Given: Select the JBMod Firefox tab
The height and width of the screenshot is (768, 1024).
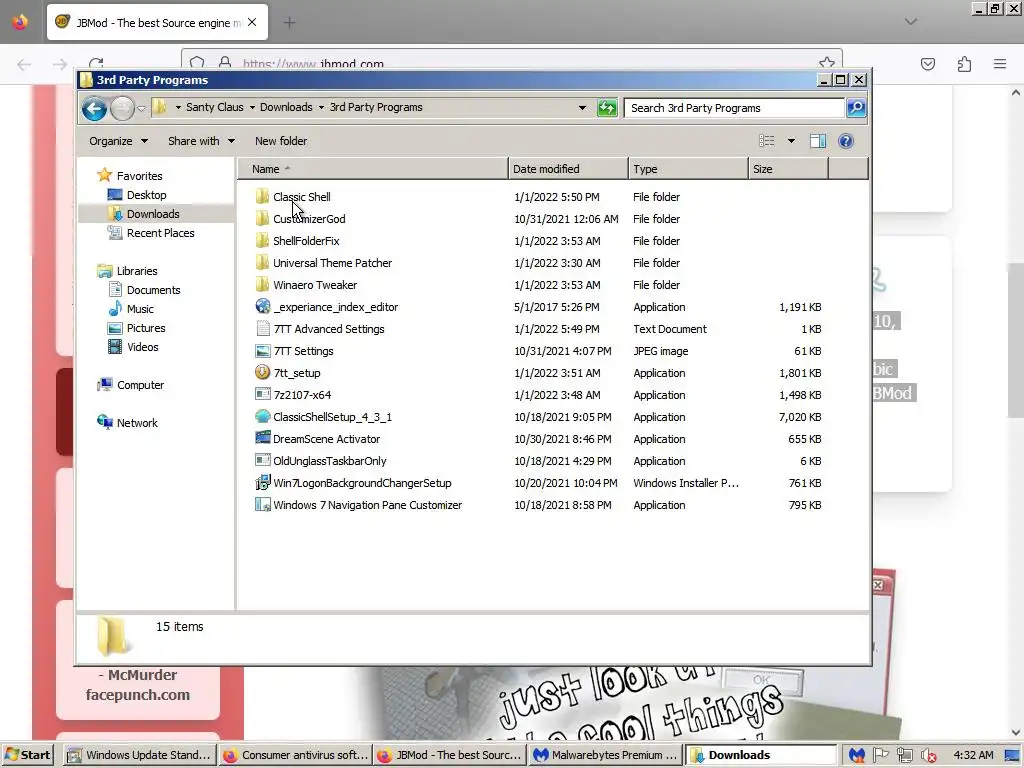Looking at the screenshot, I should [x=157, y=22].
